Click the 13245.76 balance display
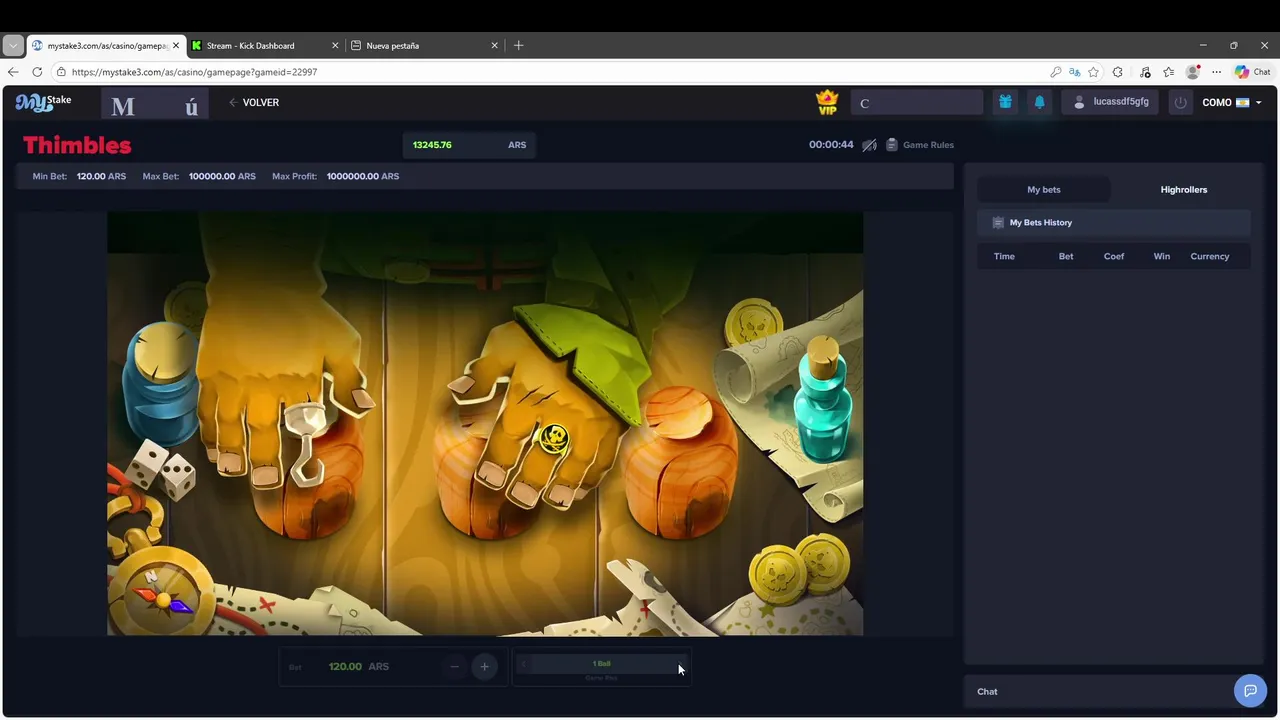The height and width of the screenshot is (720, 1280). pos(432,145)
